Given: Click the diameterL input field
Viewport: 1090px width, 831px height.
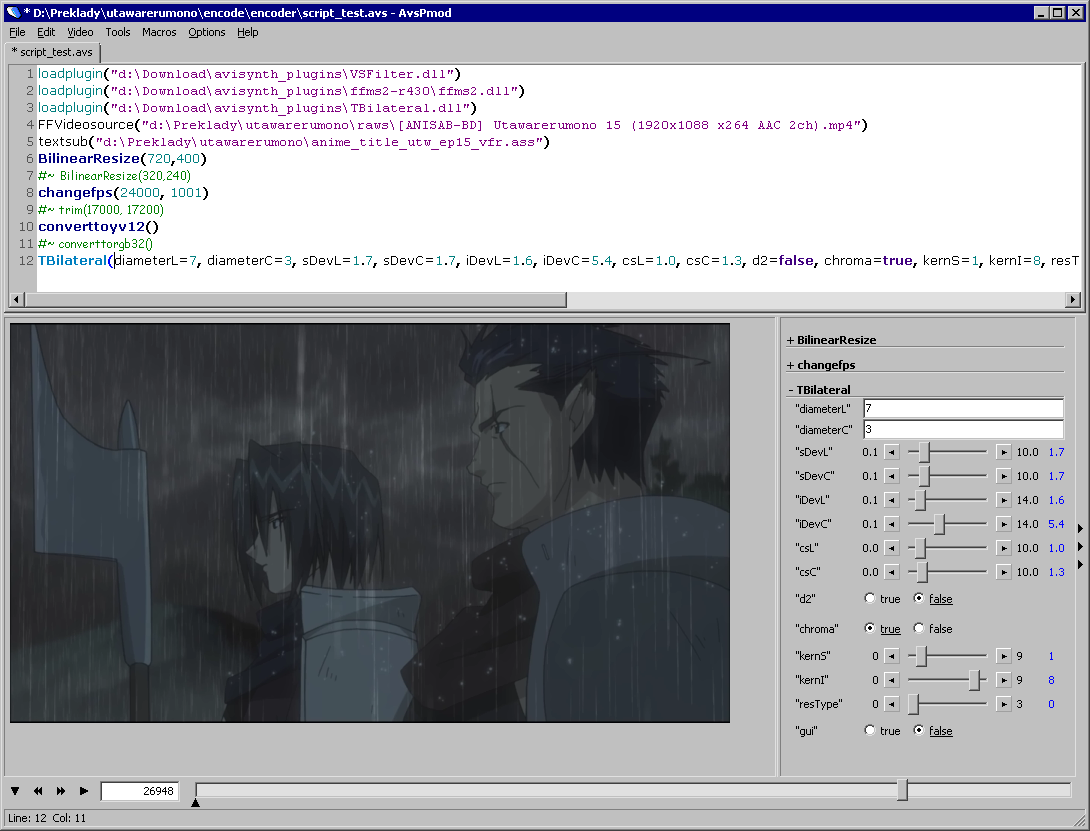Looking at the screenshot, I should pyautogui.click(x=963, y=409).
